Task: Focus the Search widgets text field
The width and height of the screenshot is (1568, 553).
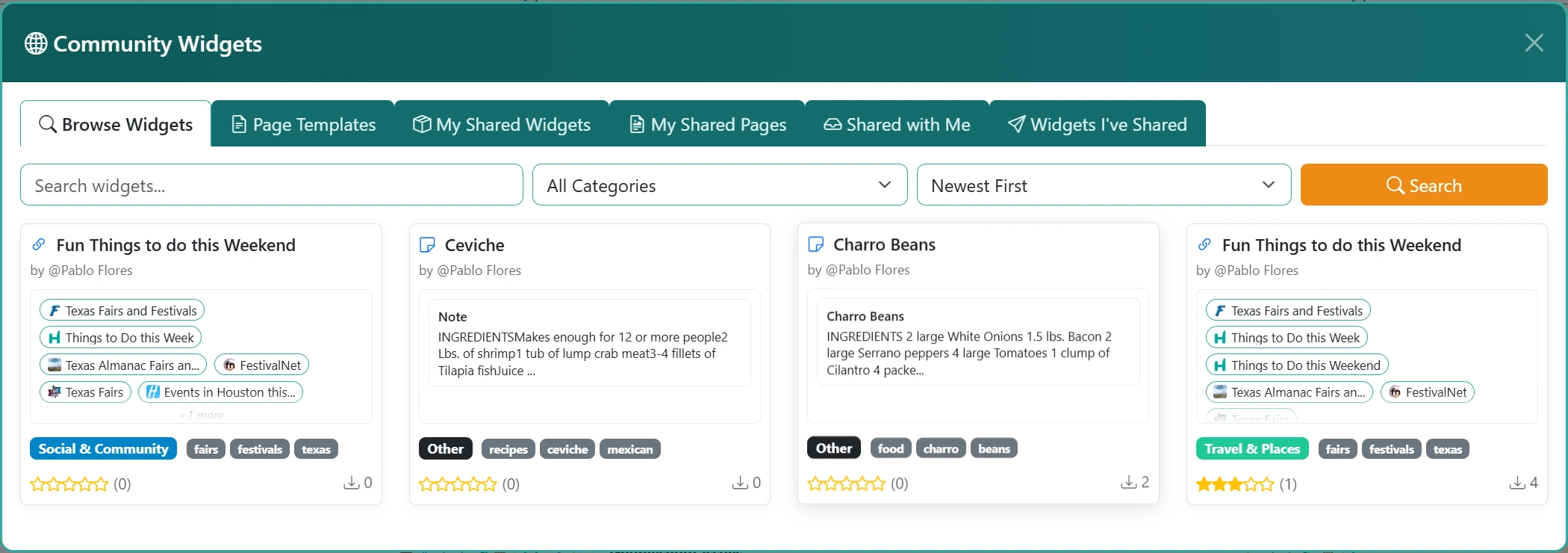Action: click(272, 185)
